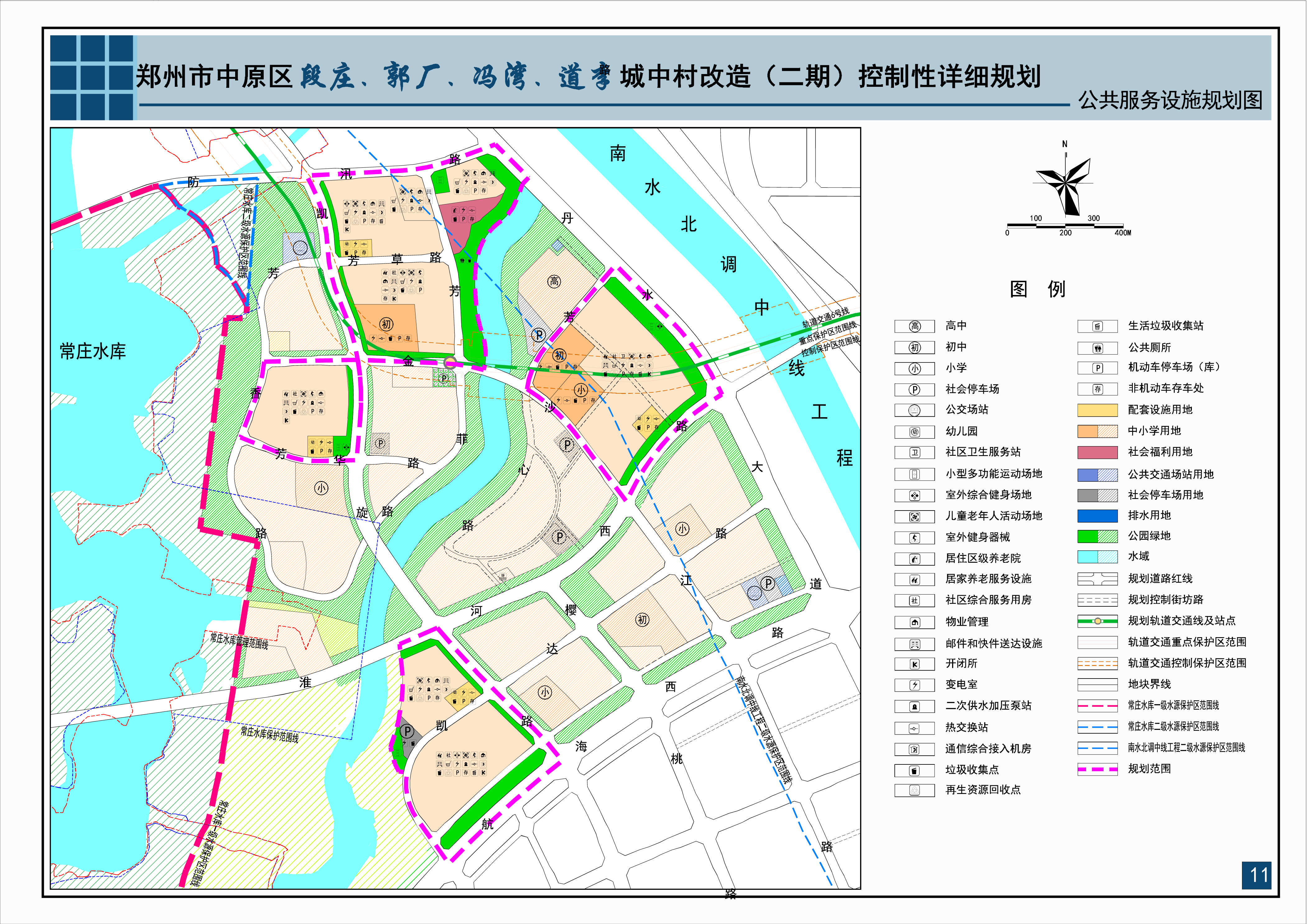
Task: Click the 变电室 legend icon
Action: (915, 685)
